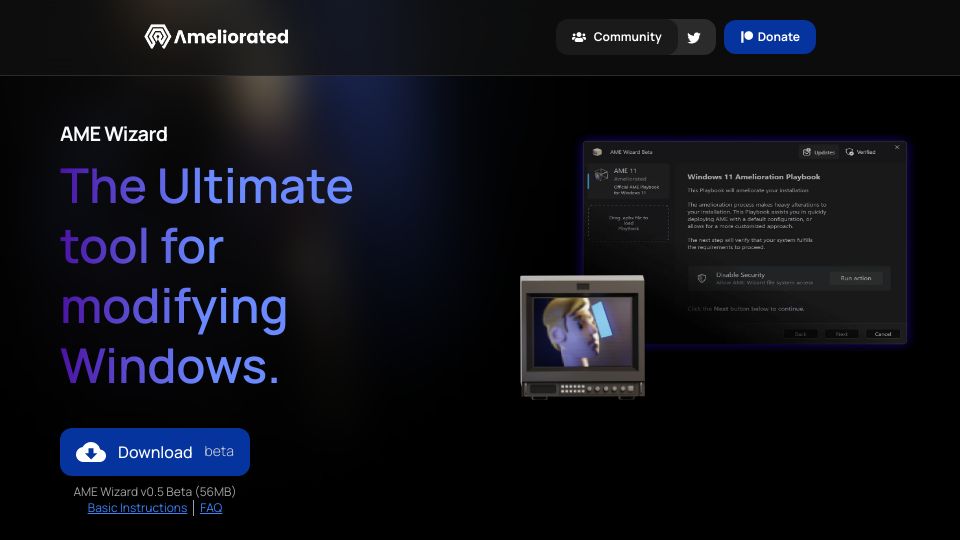This screenshot has height=540, width=960.
Task: Click the AME Wizard window screenshot
Action: (x=744, y=242)
